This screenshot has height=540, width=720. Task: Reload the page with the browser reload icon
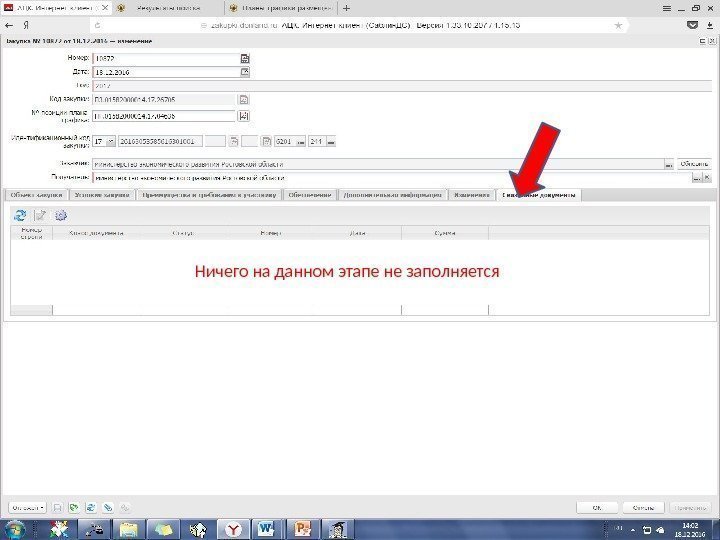coord(97,26)
